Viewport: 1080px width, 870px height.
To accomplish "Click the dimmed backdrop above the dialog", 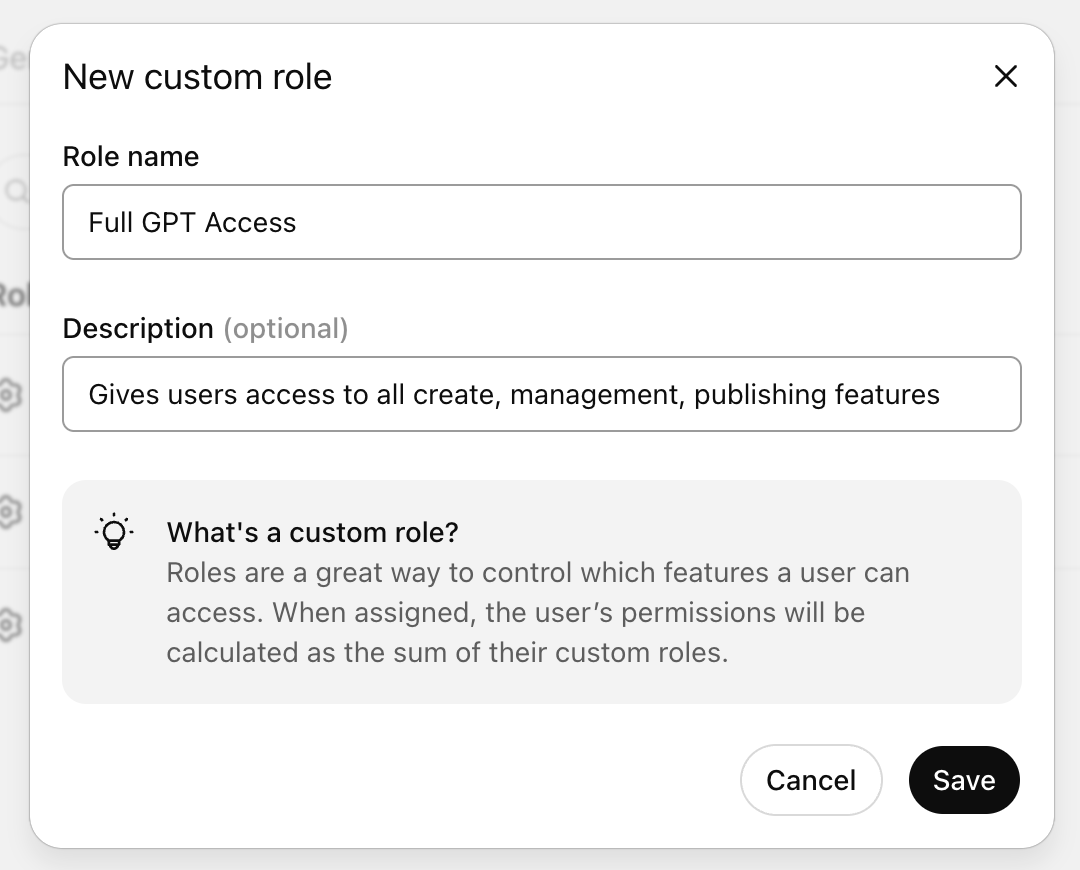I will coord(540,10).
